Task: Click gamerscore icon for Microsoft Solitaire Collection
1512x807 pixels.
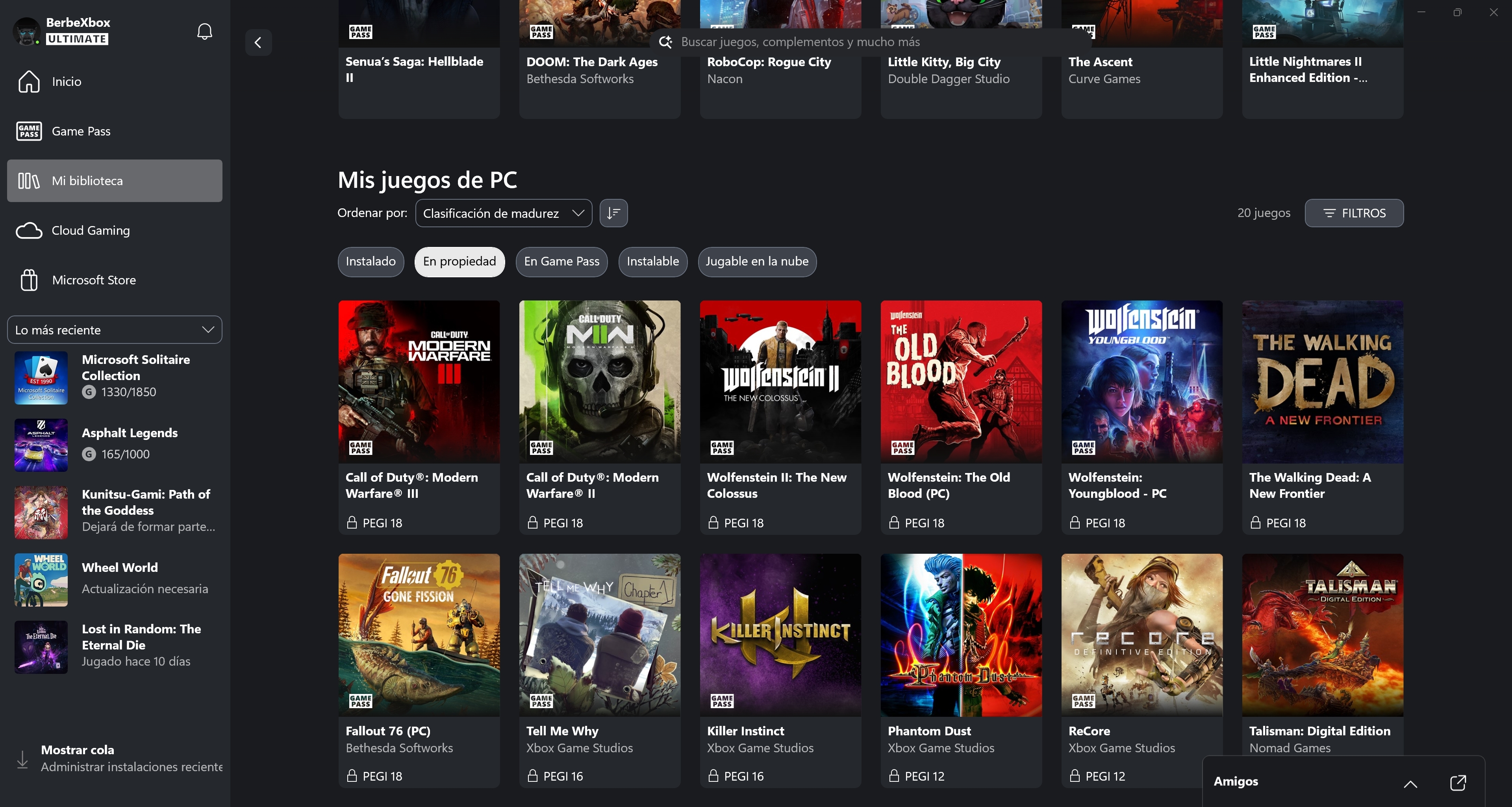Action: coord(89,392)
